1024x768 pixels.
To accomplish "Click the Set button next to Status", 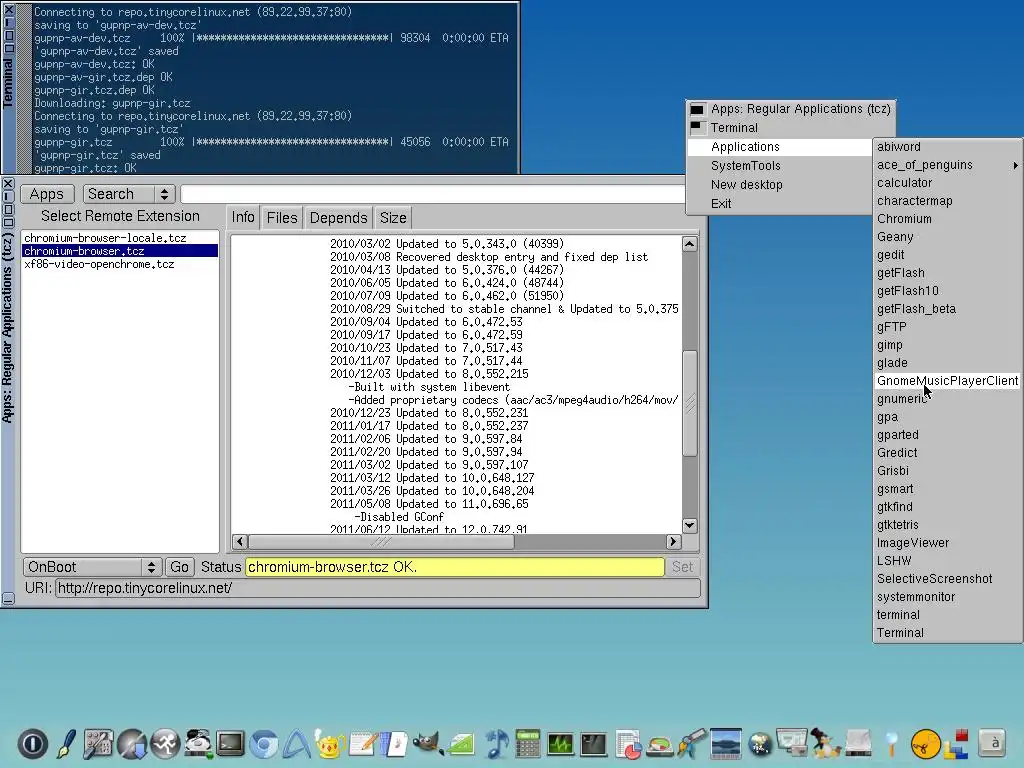I will click(x=682, y=567).
